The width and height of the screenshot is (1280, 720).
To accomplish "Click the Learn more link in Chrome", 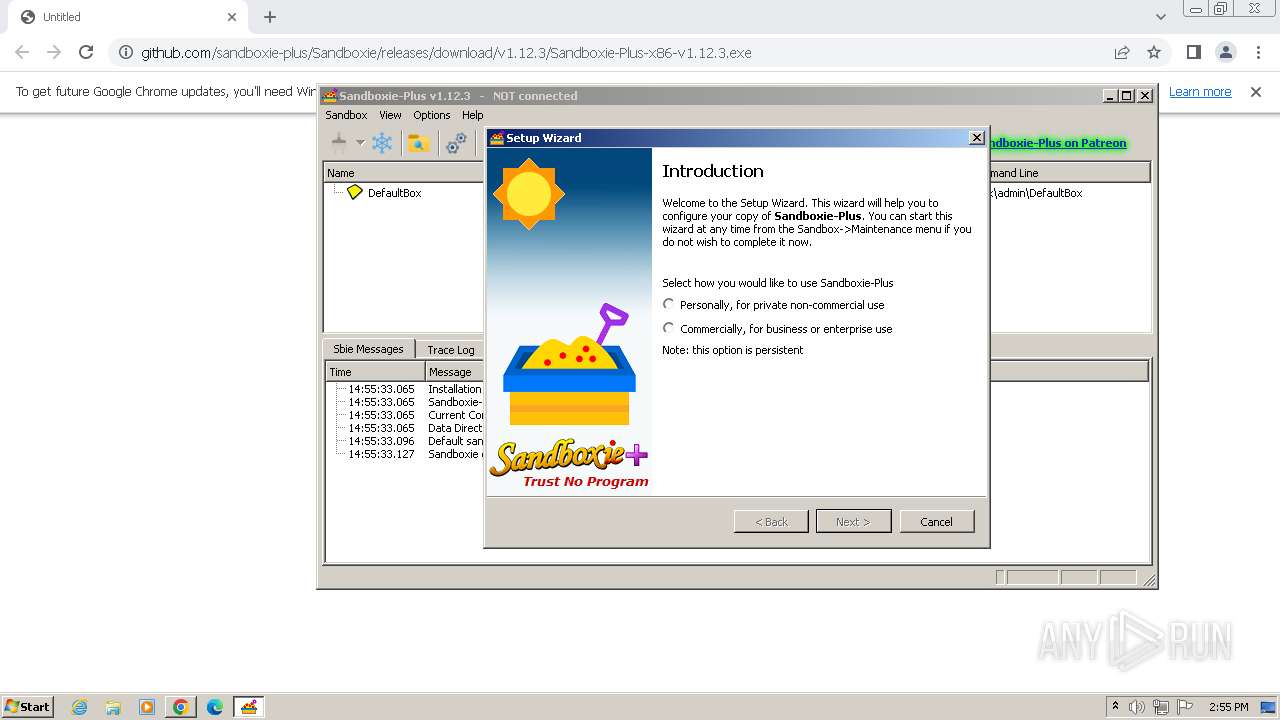I will (x=1200, y=91).
